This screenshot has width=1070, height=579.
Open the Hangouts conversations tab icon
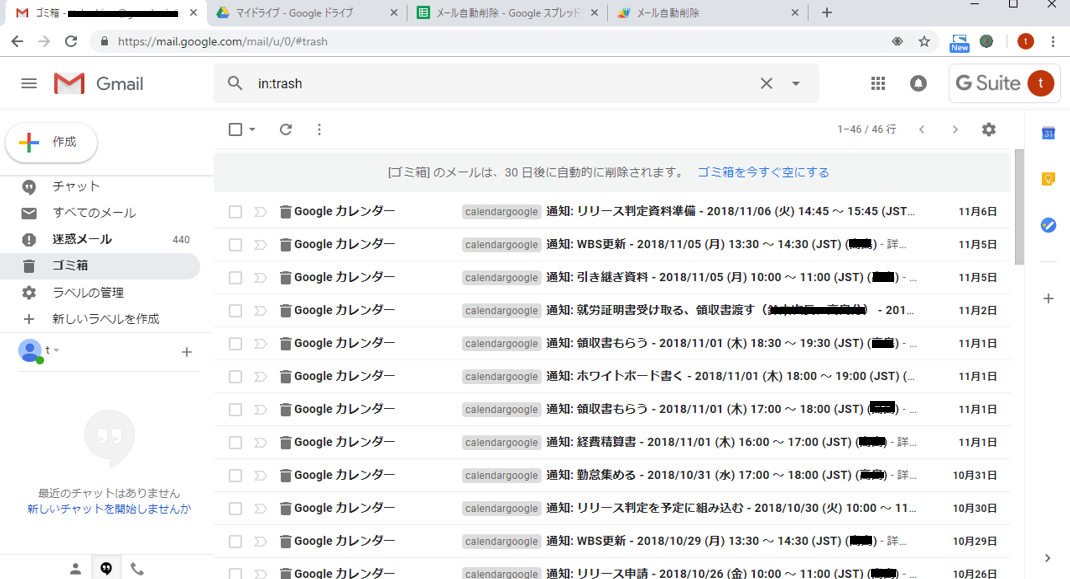[x=106, y=568]
